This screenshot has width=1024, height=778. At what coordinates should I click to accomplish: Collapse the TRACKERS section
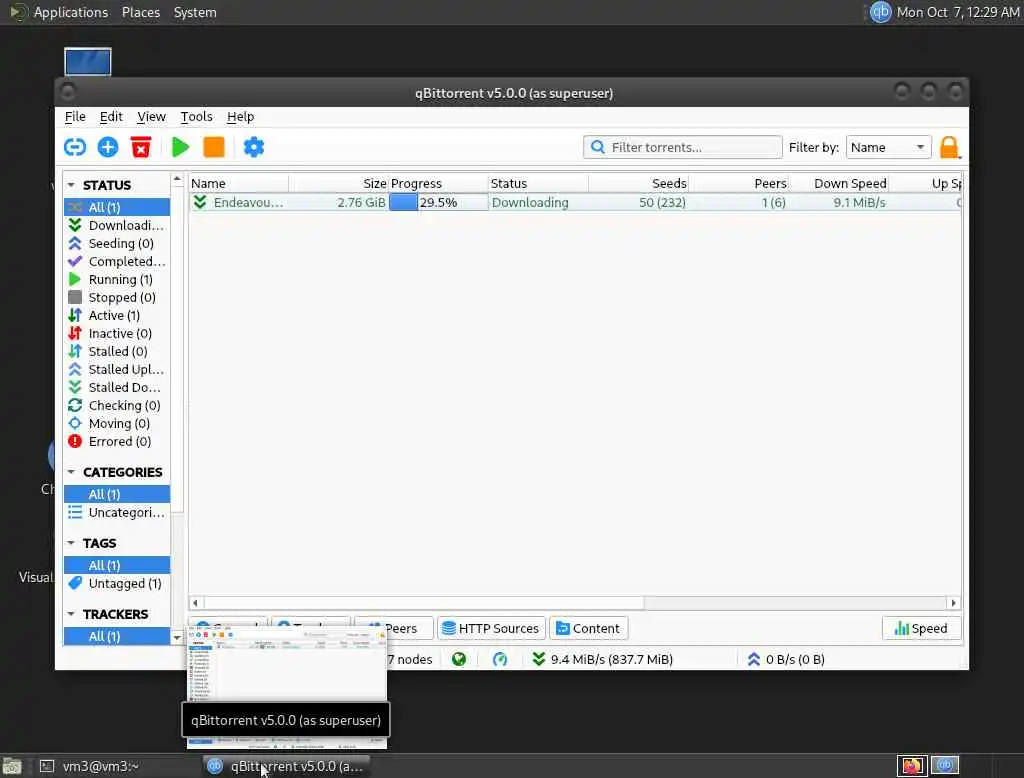(x=71, y=614)
